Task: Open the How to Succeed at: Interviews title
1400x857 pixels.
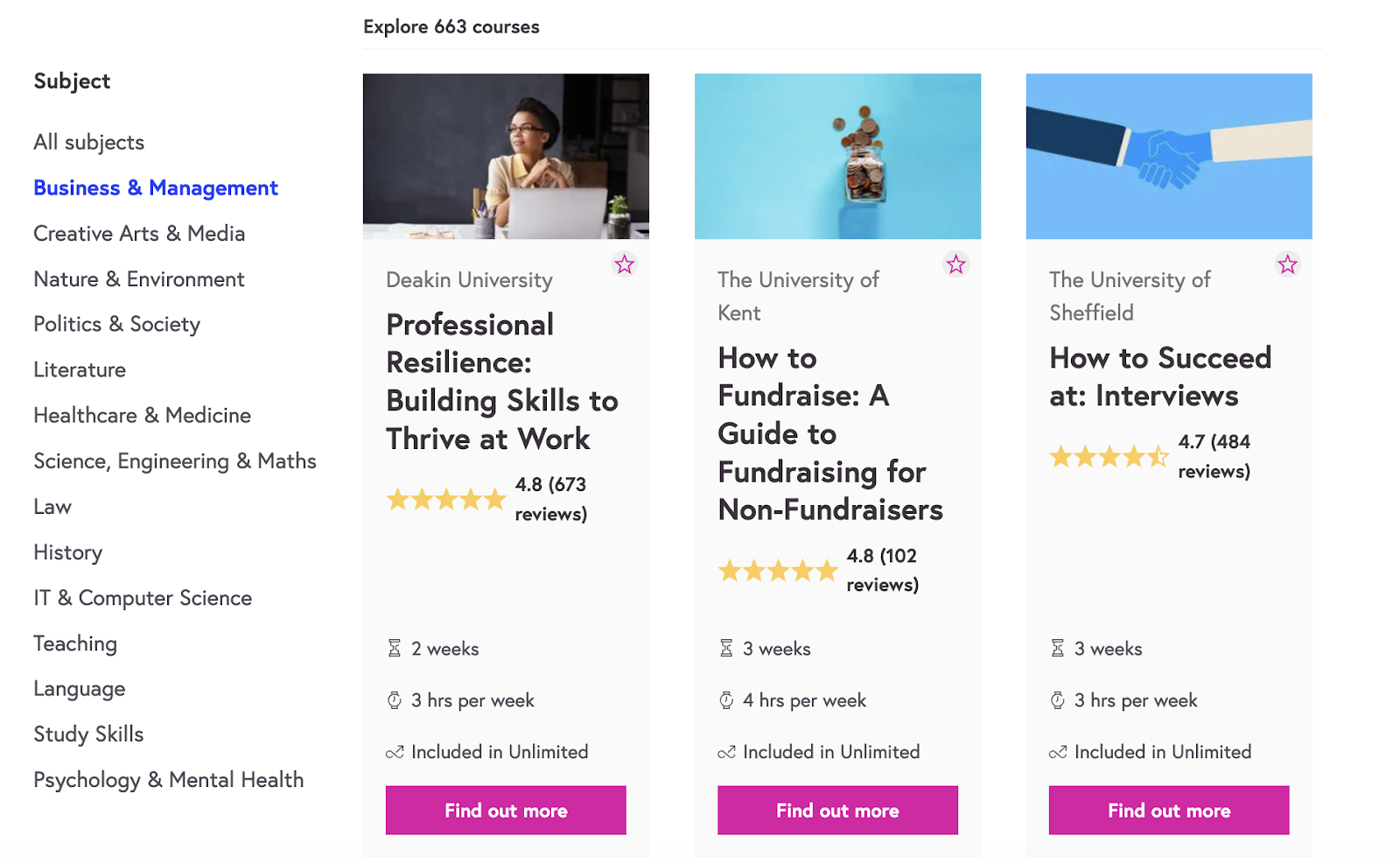Action: pos(1160,377)
